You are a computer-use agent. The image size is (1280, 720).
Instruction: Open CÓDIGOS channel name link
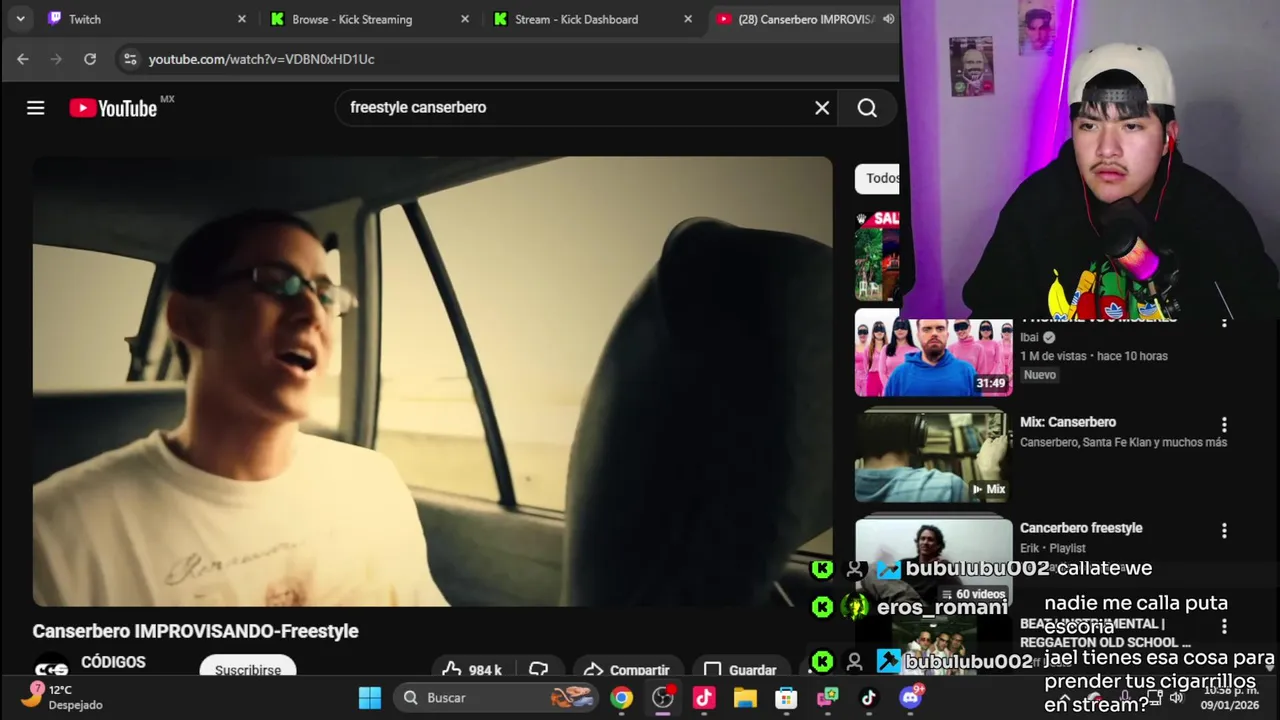(x=113, y=662)
